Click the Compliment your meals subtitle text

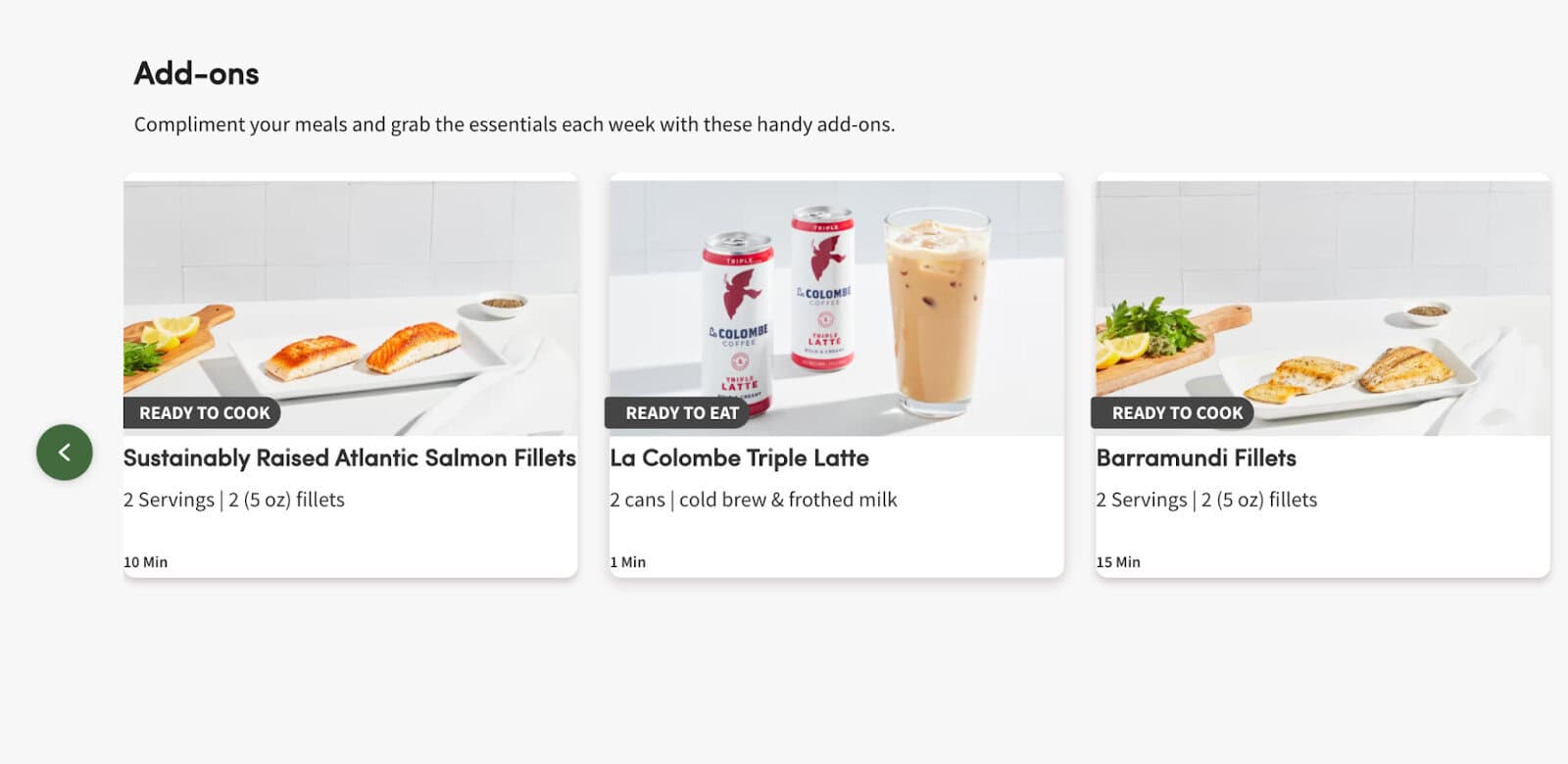(514, 124)
